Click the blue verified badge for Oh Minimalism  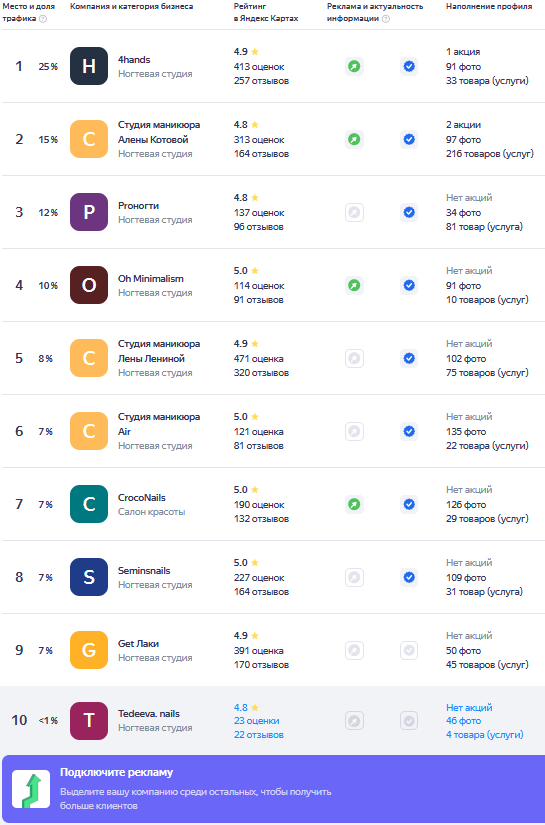click(x=409, y=286)
